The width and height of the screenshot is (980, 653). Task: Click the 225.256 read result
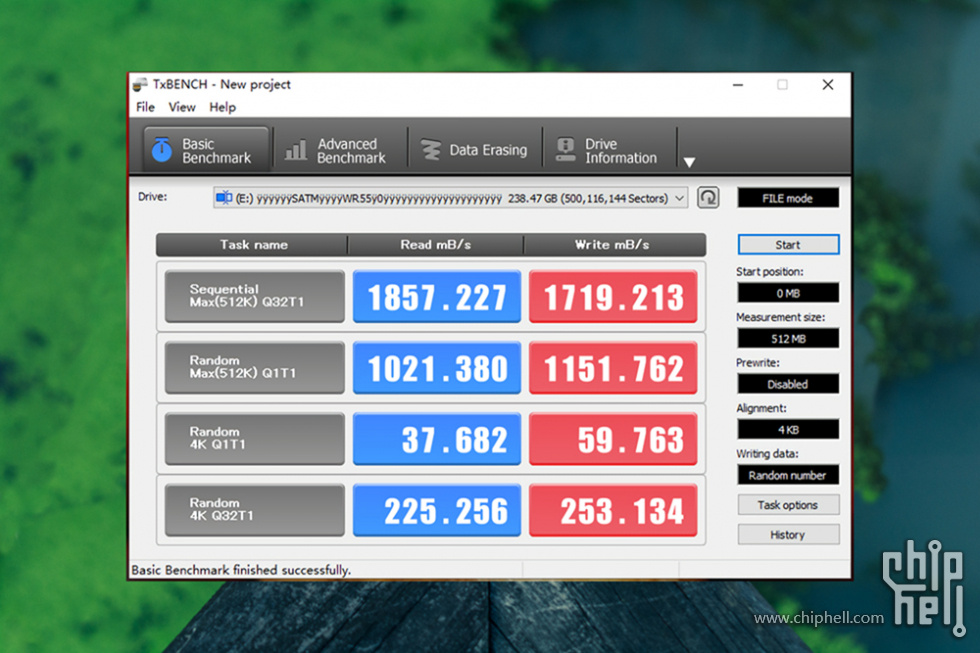(x=437, y=510)
